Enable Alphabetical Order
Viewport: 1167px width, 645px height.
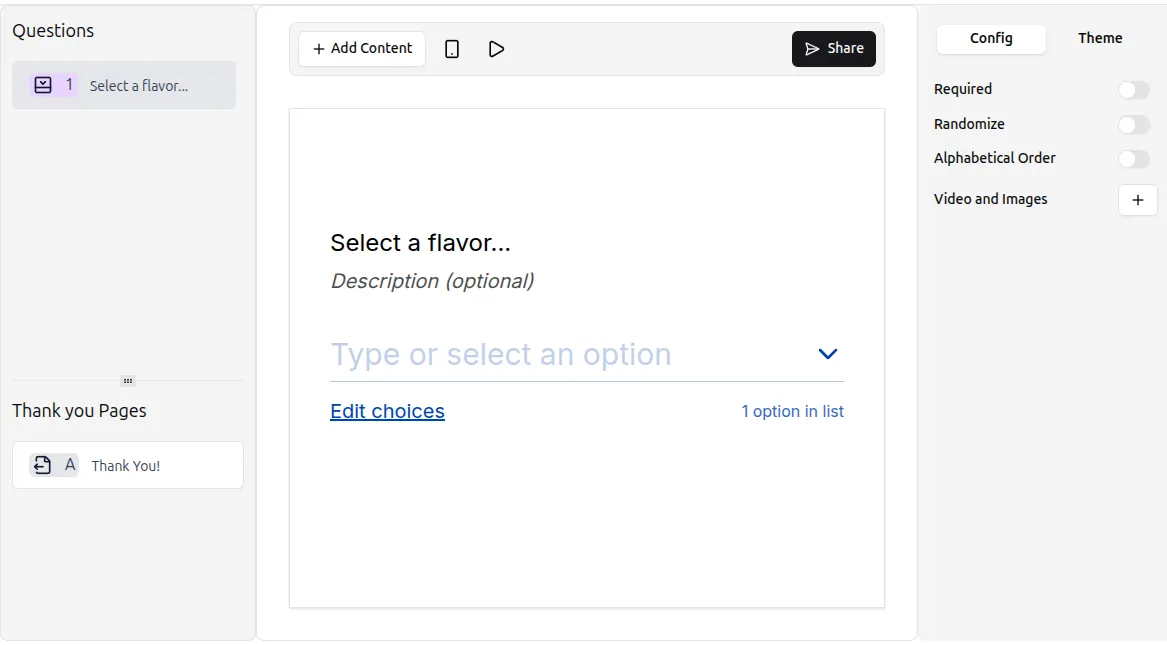[x=1134, y=158]
